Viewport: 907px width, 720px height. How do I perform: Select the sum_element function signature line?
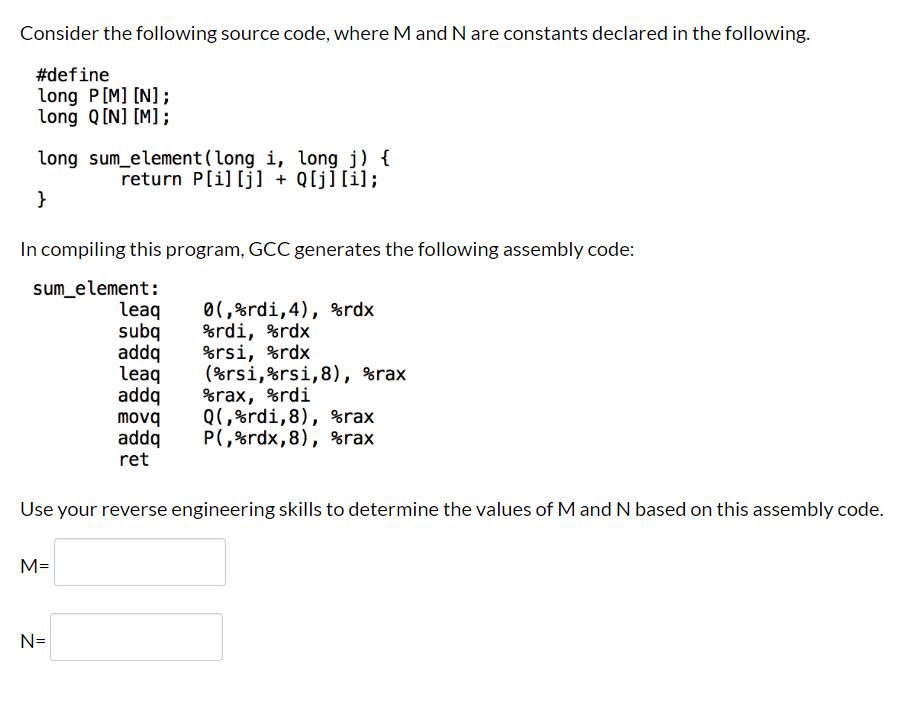tap(213, 158)
